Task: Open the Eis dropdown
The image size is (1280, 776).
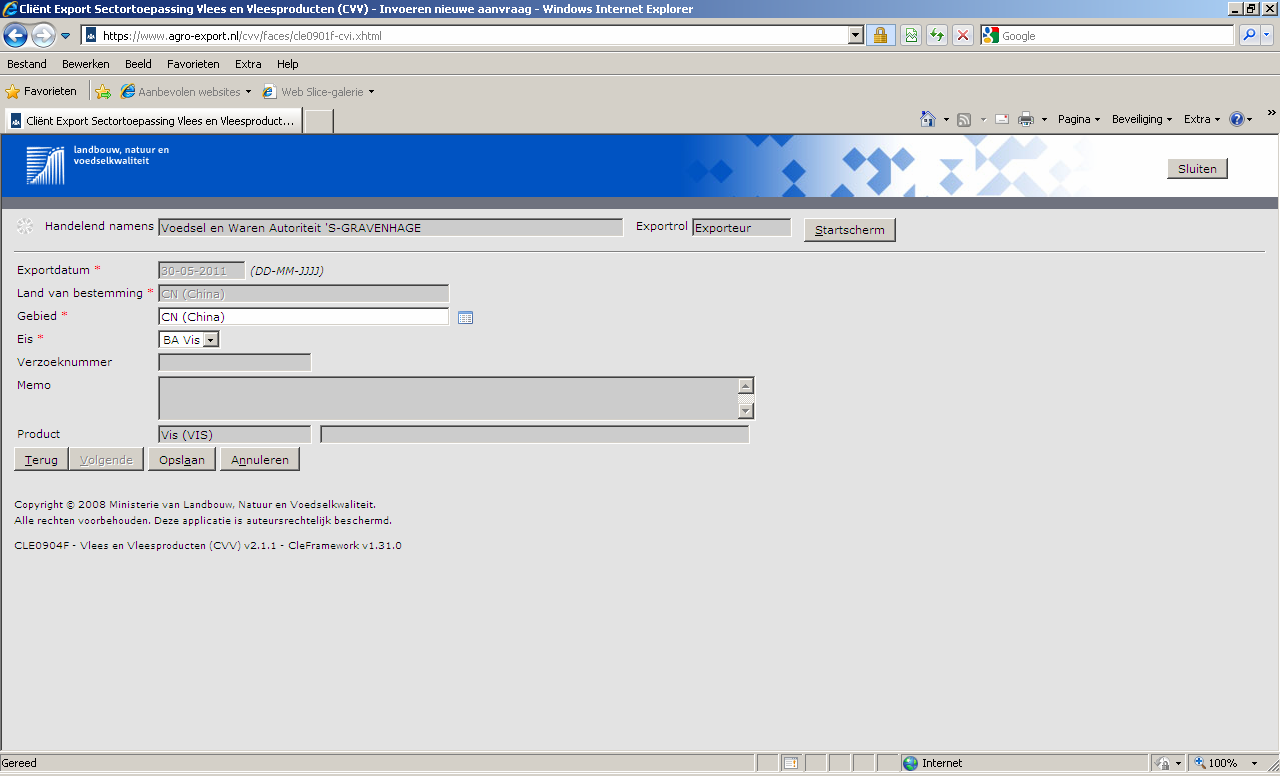Action: pyautogui.click(x=189, y=340)
